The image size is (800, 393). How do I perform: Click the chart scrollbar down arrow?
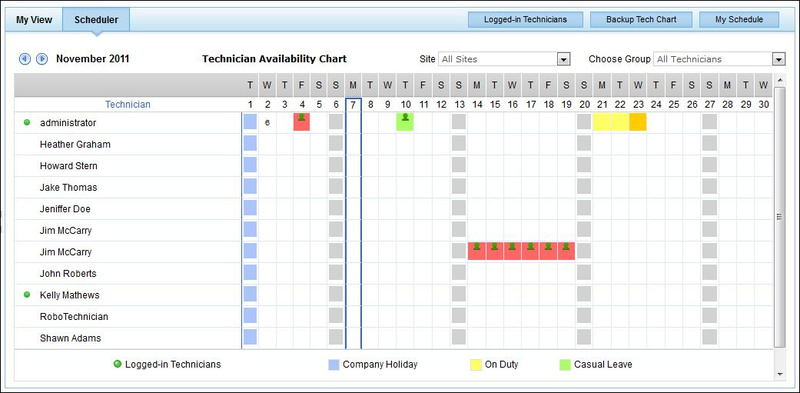coord(779,375)
